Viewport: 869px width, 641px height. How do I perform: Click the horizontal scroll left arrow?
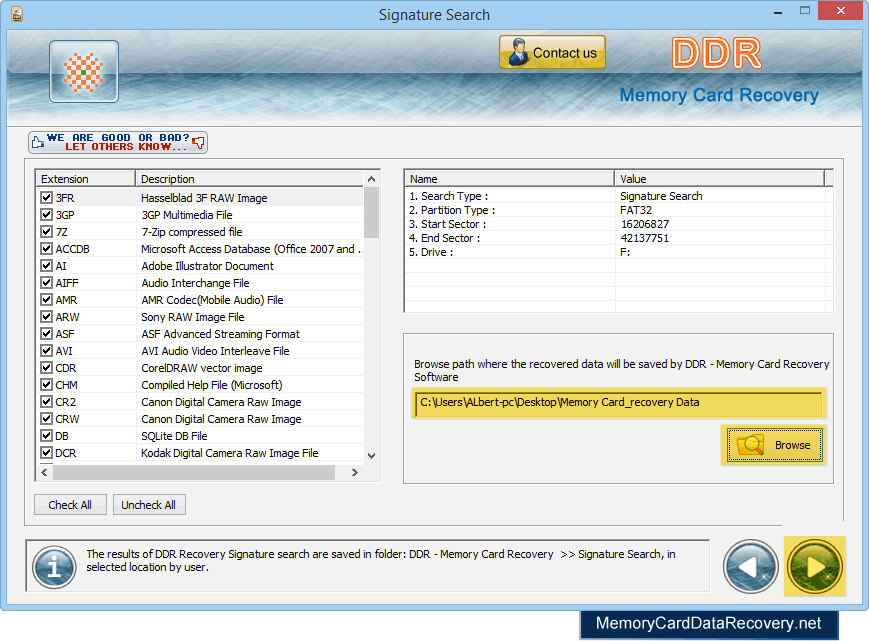44,473
